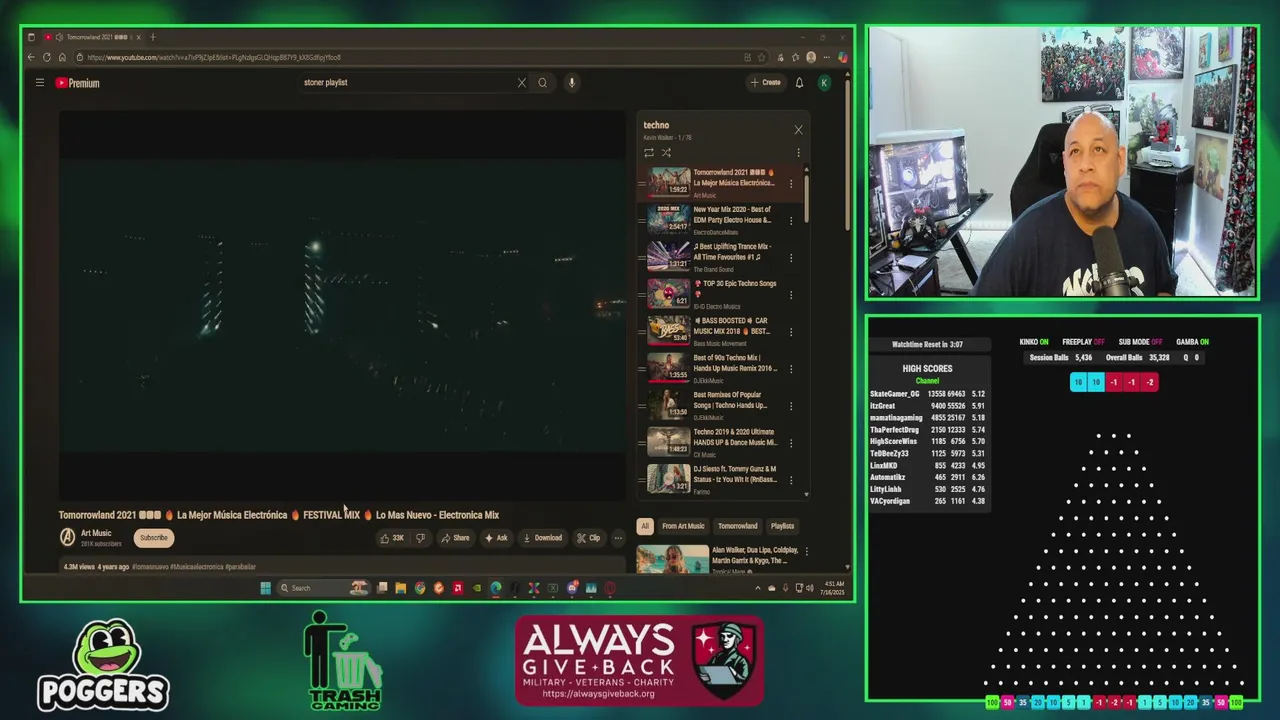Image resolution: width=1280 pixels, height=720 pixels.
Task: Select the Playlists filter chip
Action: [x=782, y=526]
